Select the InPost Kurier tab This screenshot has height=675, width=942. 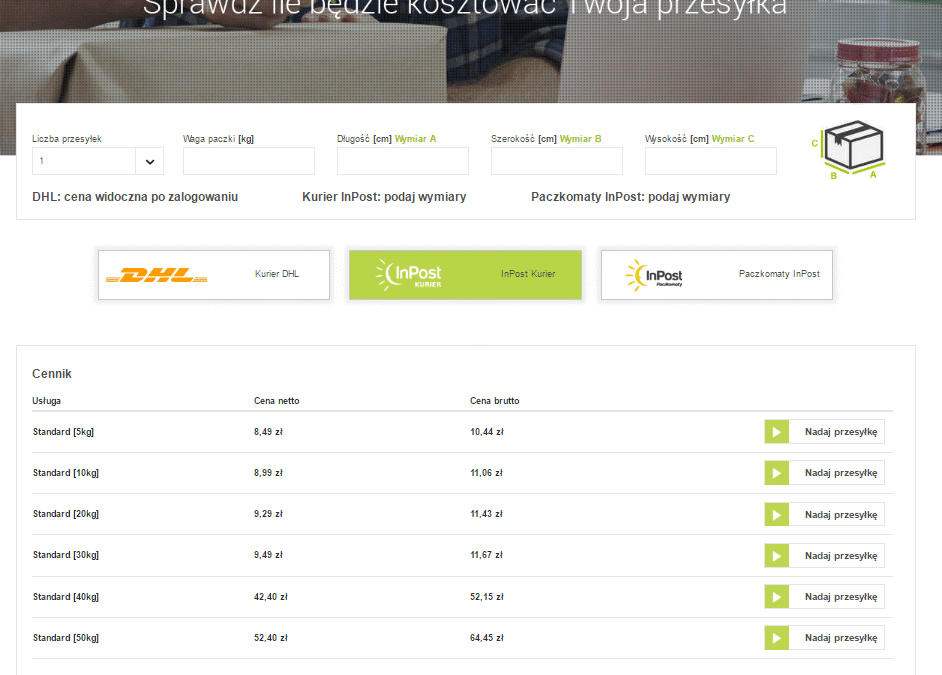466,275
